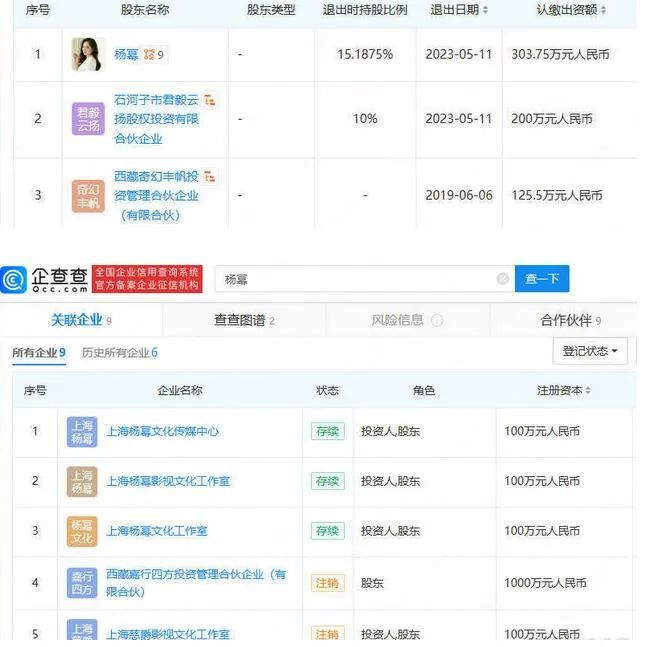Click the relationship graph icon beside 杨幂

coord(149,55)
